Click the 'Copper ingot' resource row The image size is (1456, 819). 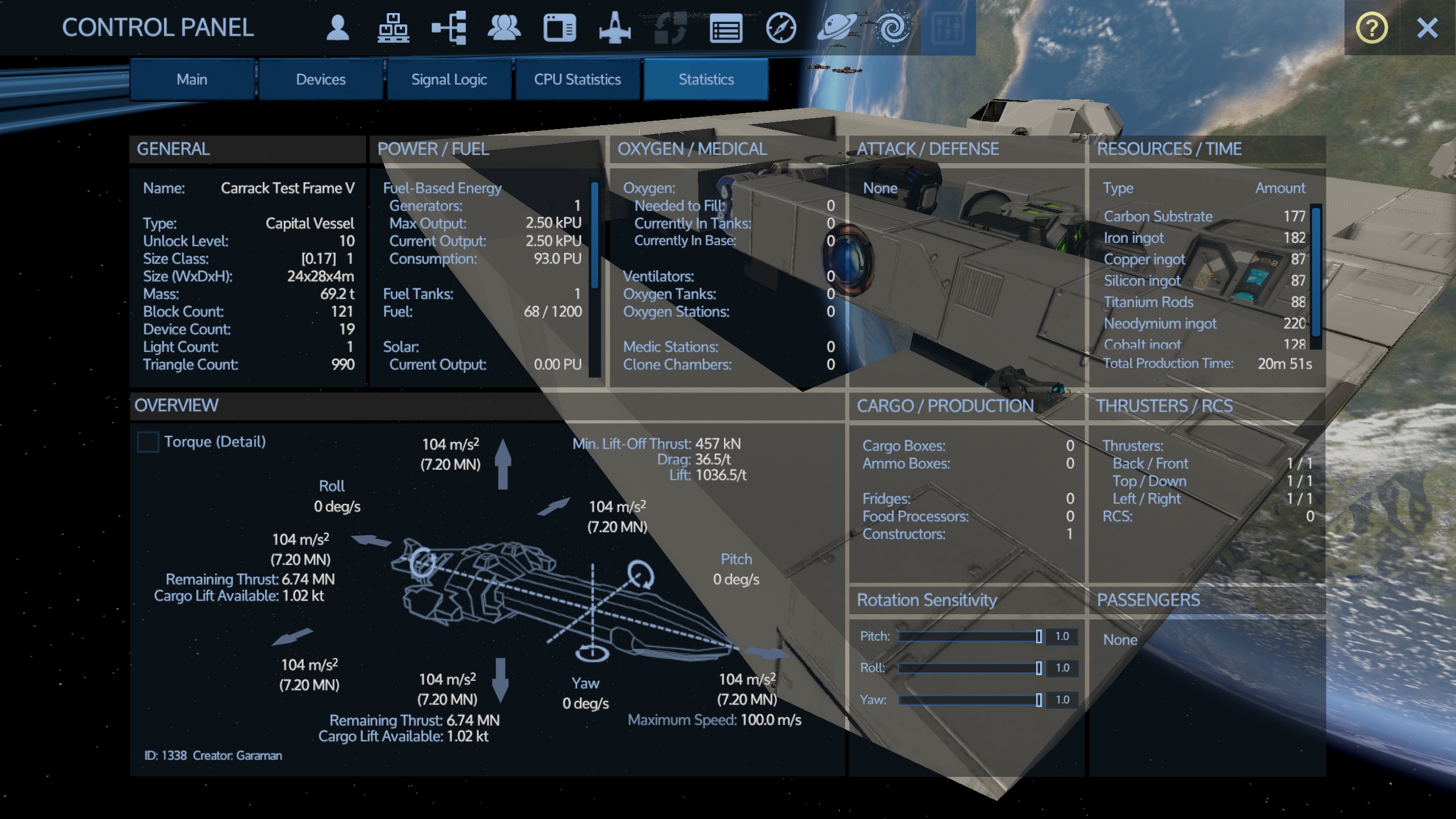point(1204,259)
